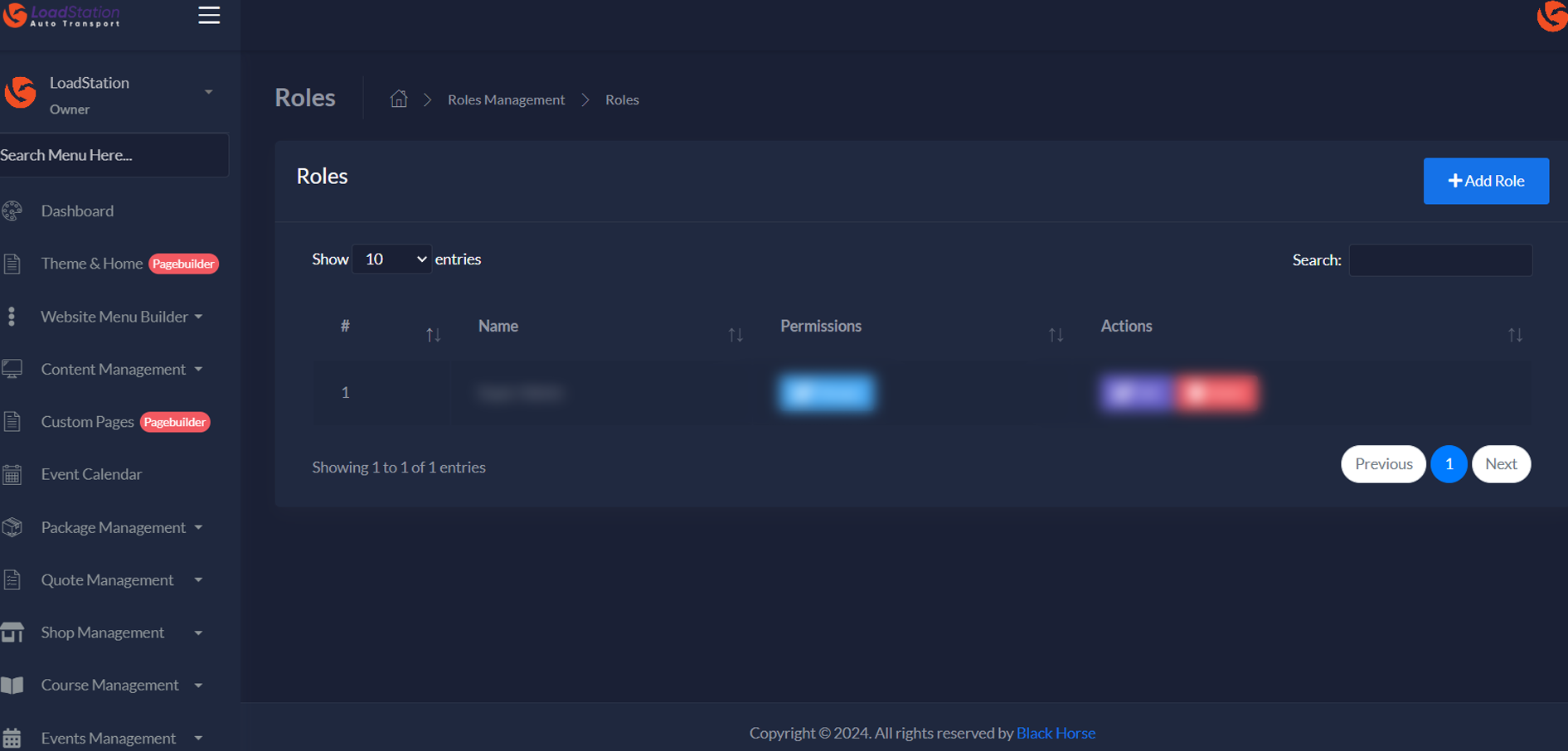
Task: Open Custom Pages menu item
Action: pos(87,422)
